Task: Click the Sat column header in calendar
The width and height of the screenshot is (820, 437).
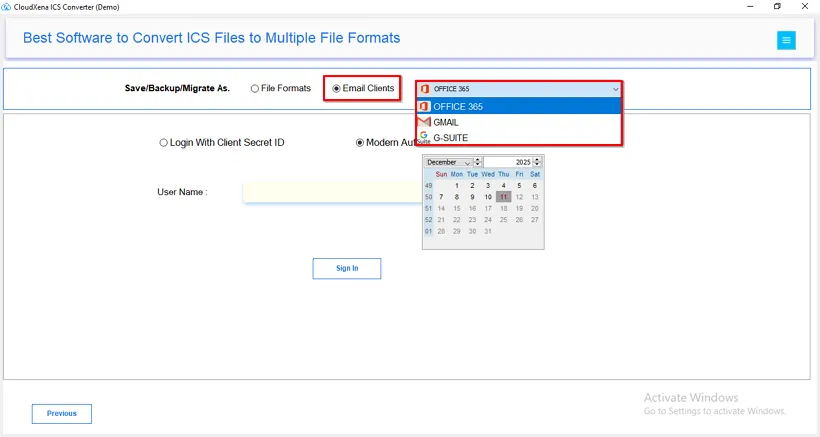Action: pos(535,174)
